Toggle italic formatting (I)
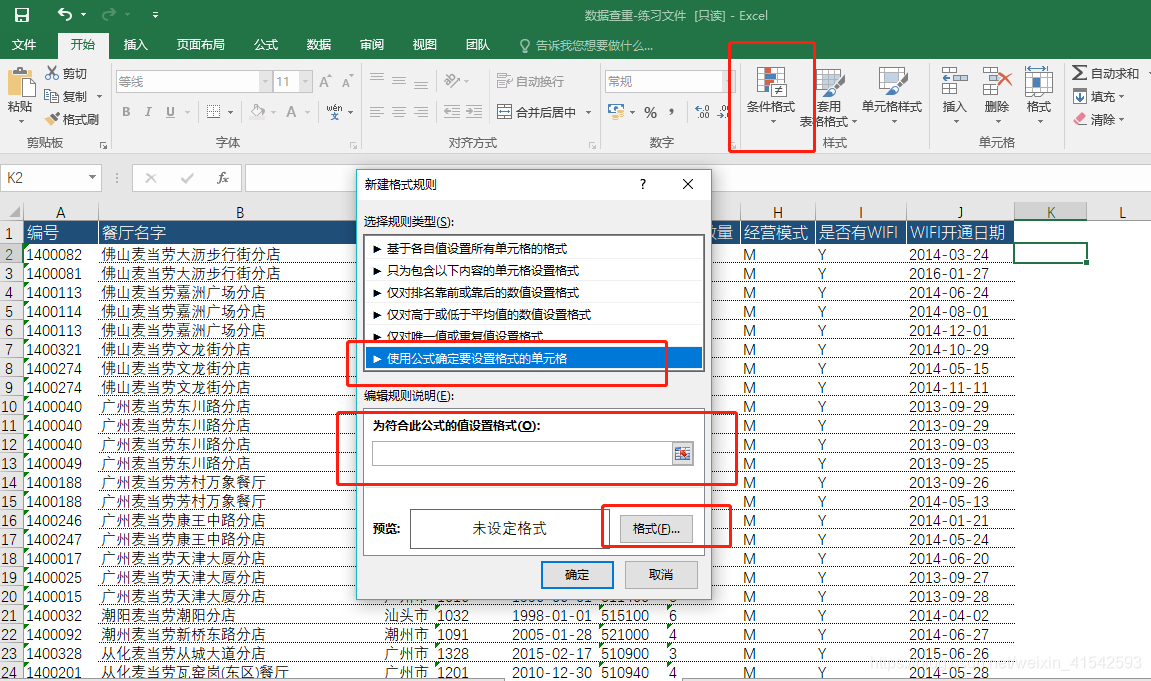The width and height of the screenshot is (1151, 681). (x=148, y=112)
